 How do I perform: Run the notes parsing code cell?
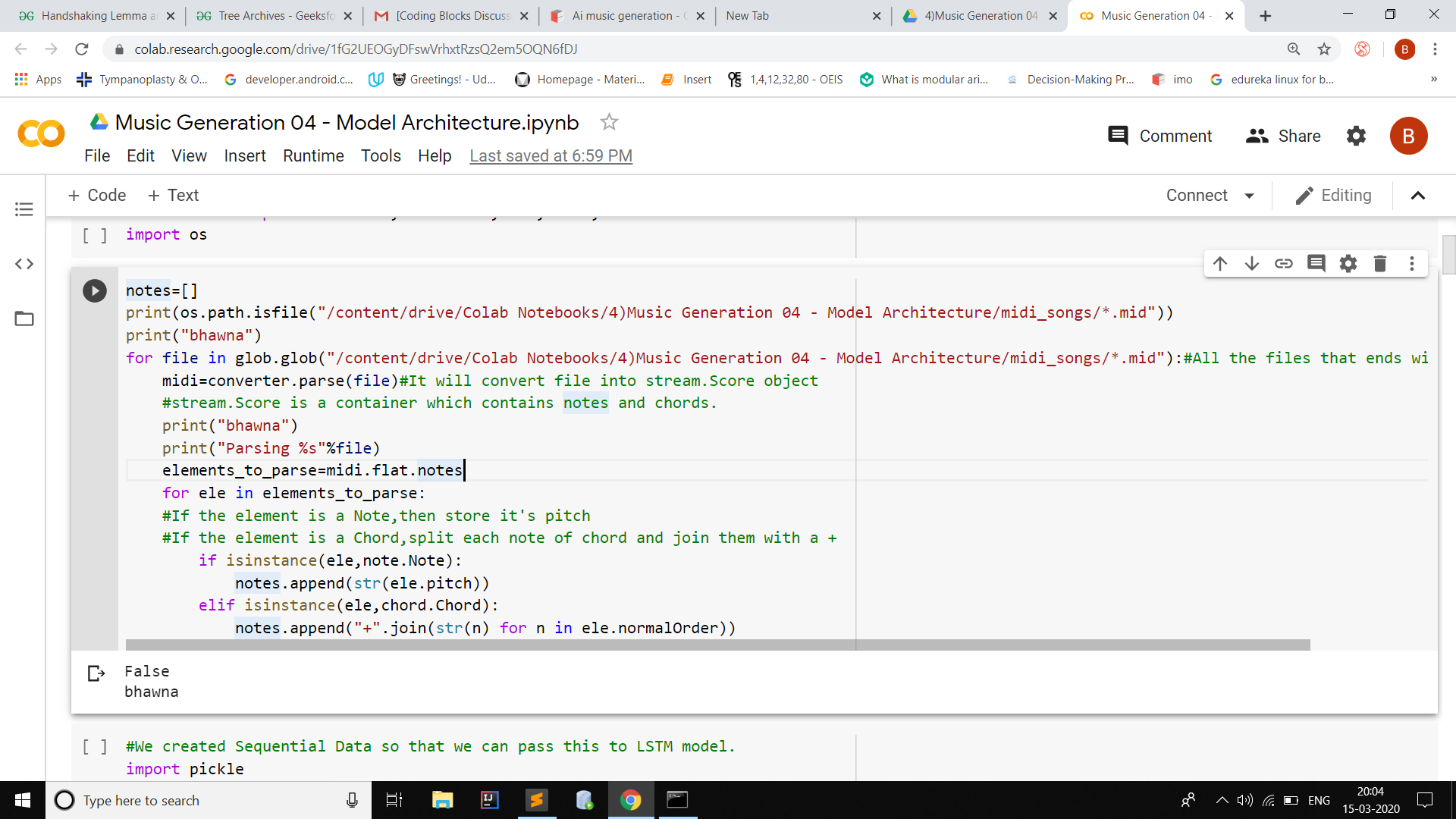95,290
